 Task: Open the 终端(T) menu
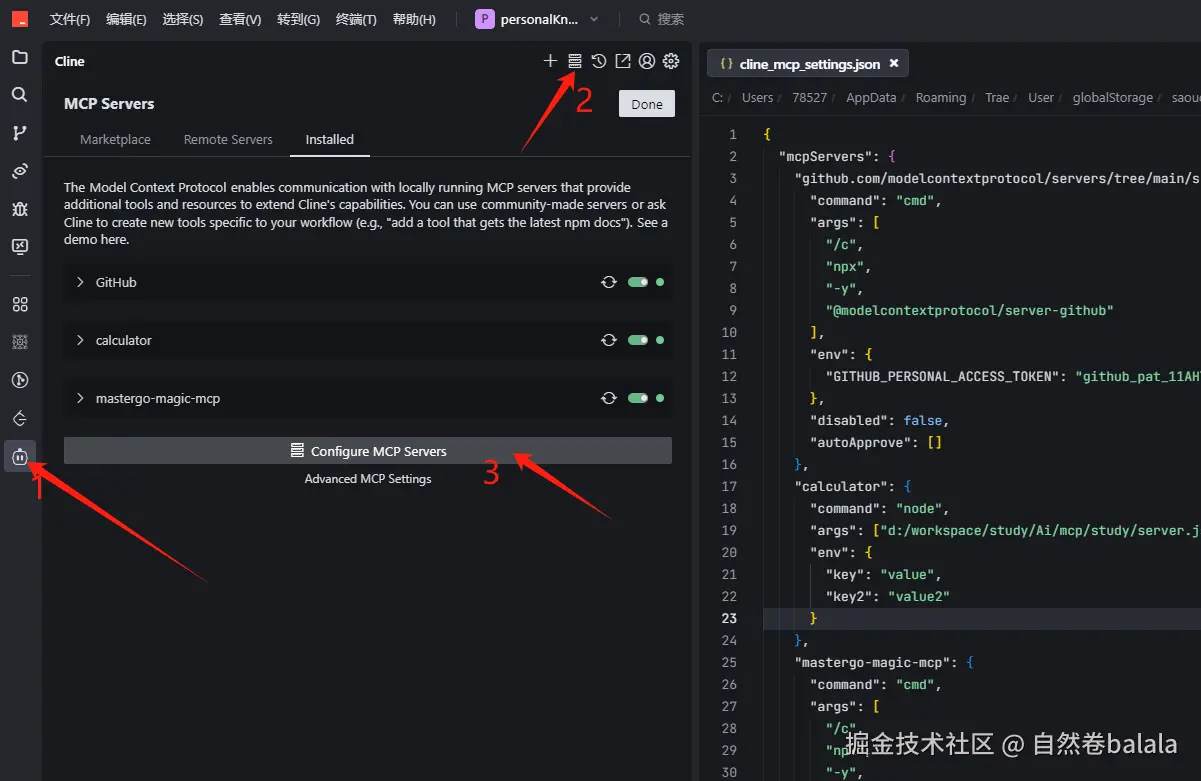click(356, 19)
